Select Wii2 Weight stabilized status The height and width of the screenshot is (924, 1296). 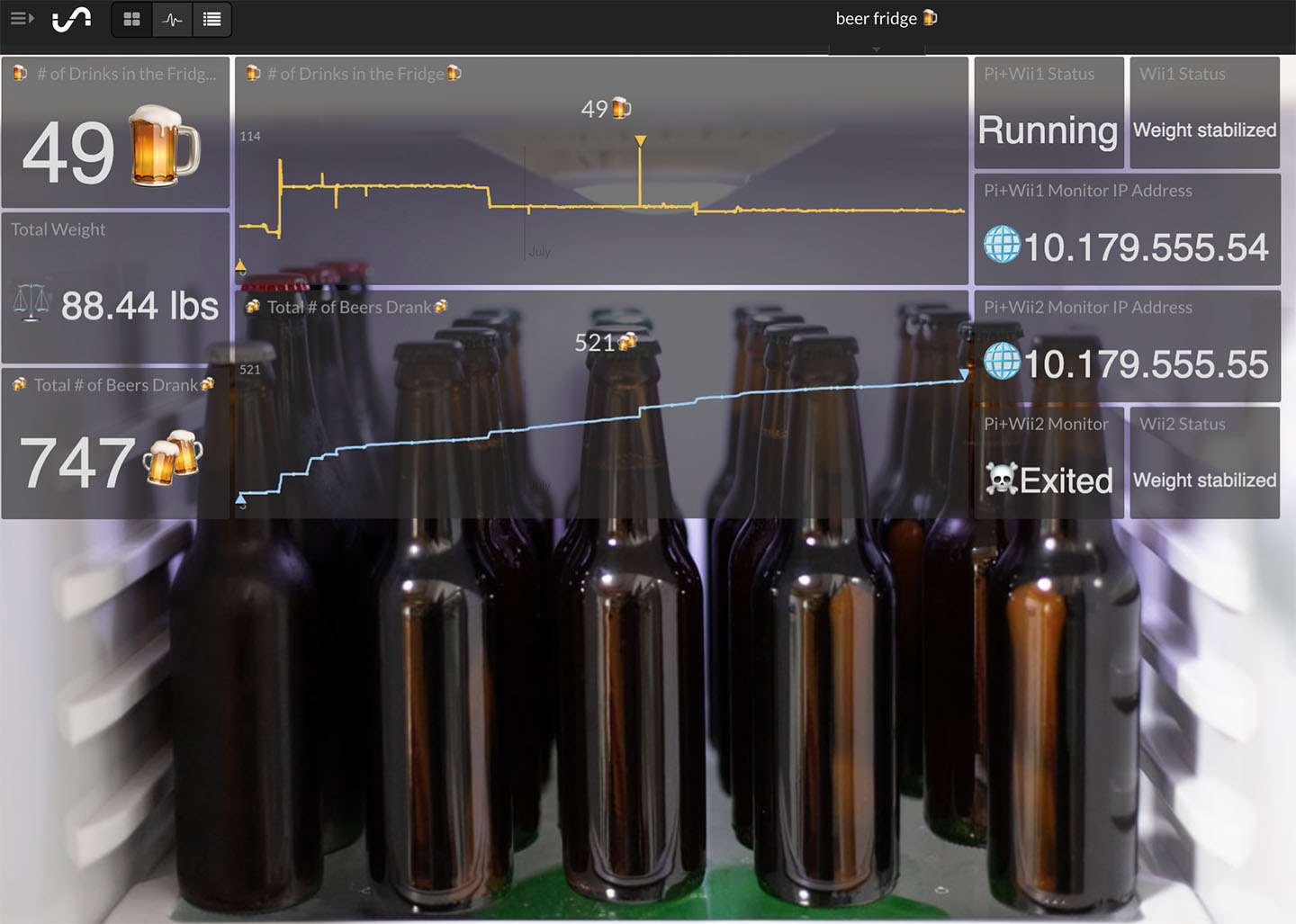click(1204, 480)
